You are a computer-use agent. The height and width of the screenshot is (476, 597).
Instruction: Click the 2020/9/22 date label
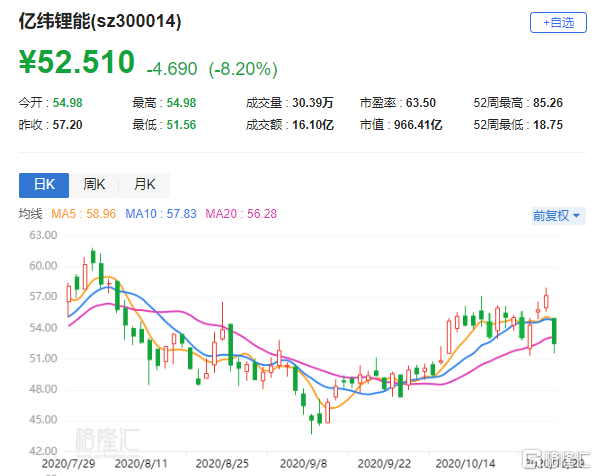[384, 464]
